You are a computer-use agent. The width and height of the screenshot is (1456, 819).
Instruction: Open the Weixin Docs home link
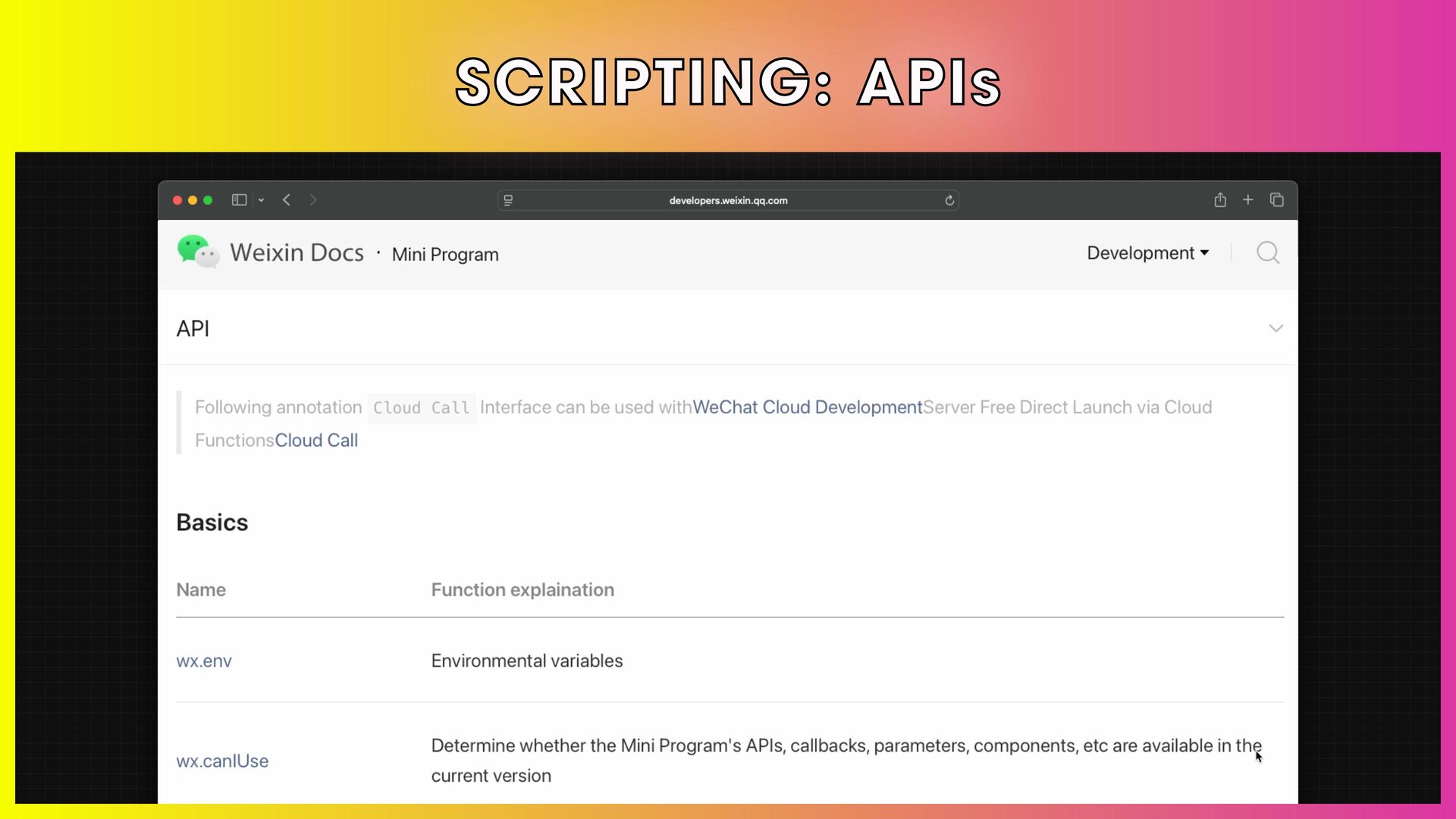point(297,253)
